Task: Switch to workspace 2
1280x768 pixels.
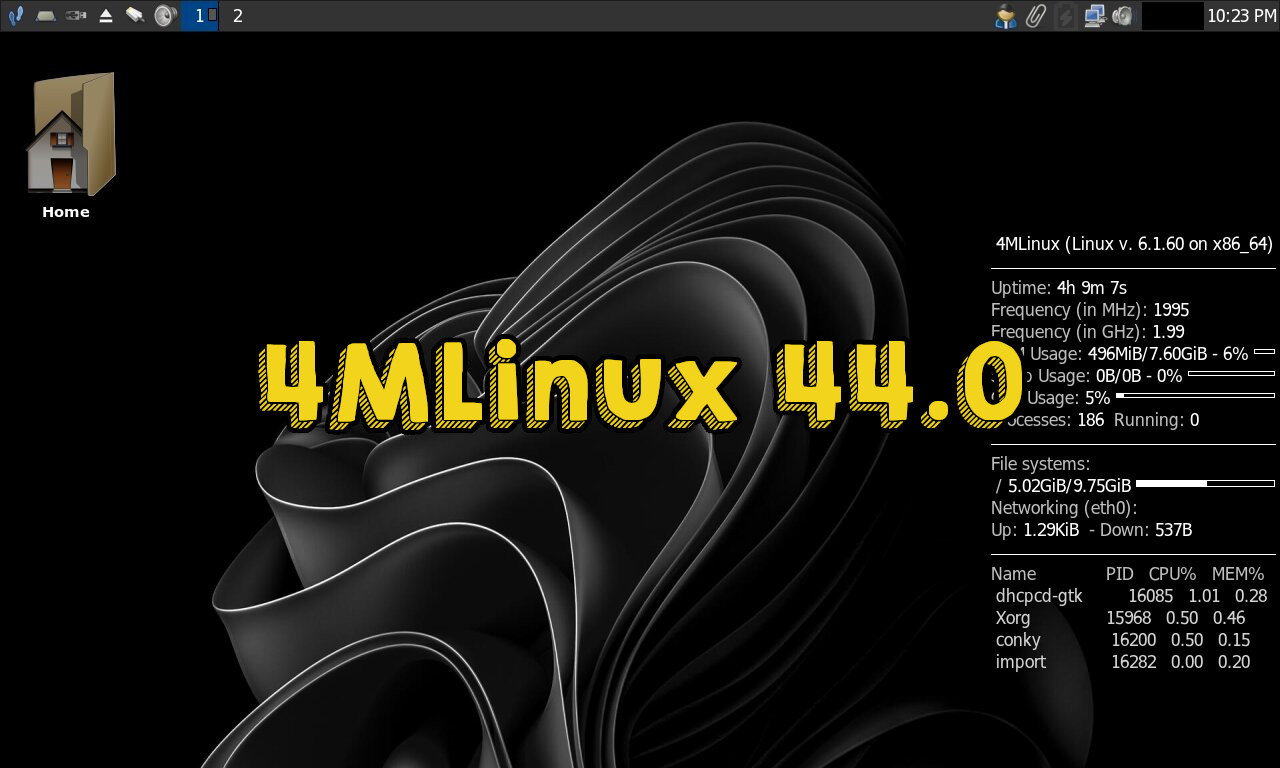Action: pos(237,16)
